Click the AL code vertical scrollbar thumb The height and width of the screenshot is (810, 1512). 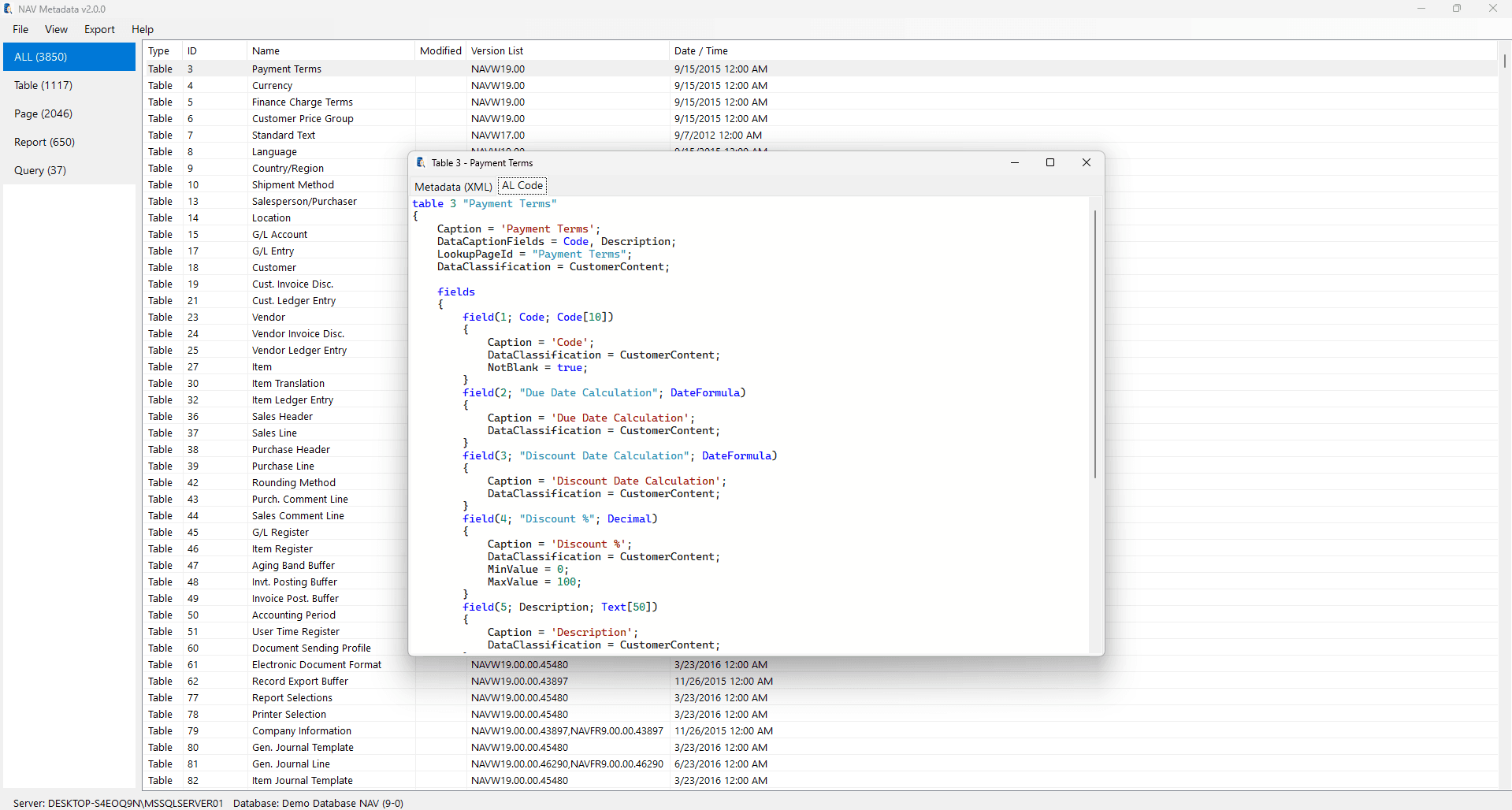coord(1095,344)
